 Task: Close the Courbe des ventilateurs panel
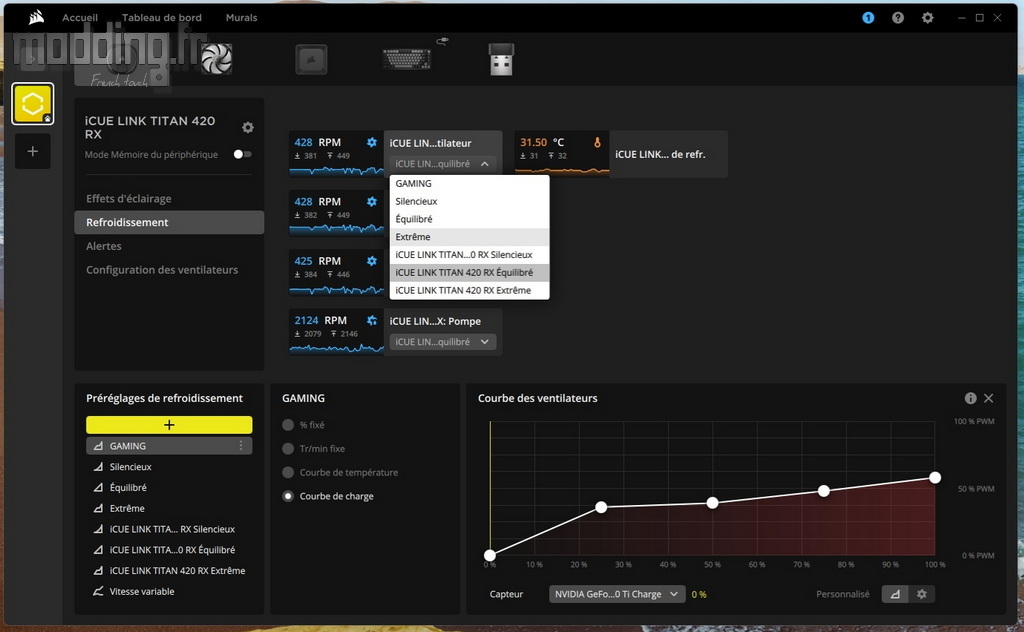pos(989,398)
